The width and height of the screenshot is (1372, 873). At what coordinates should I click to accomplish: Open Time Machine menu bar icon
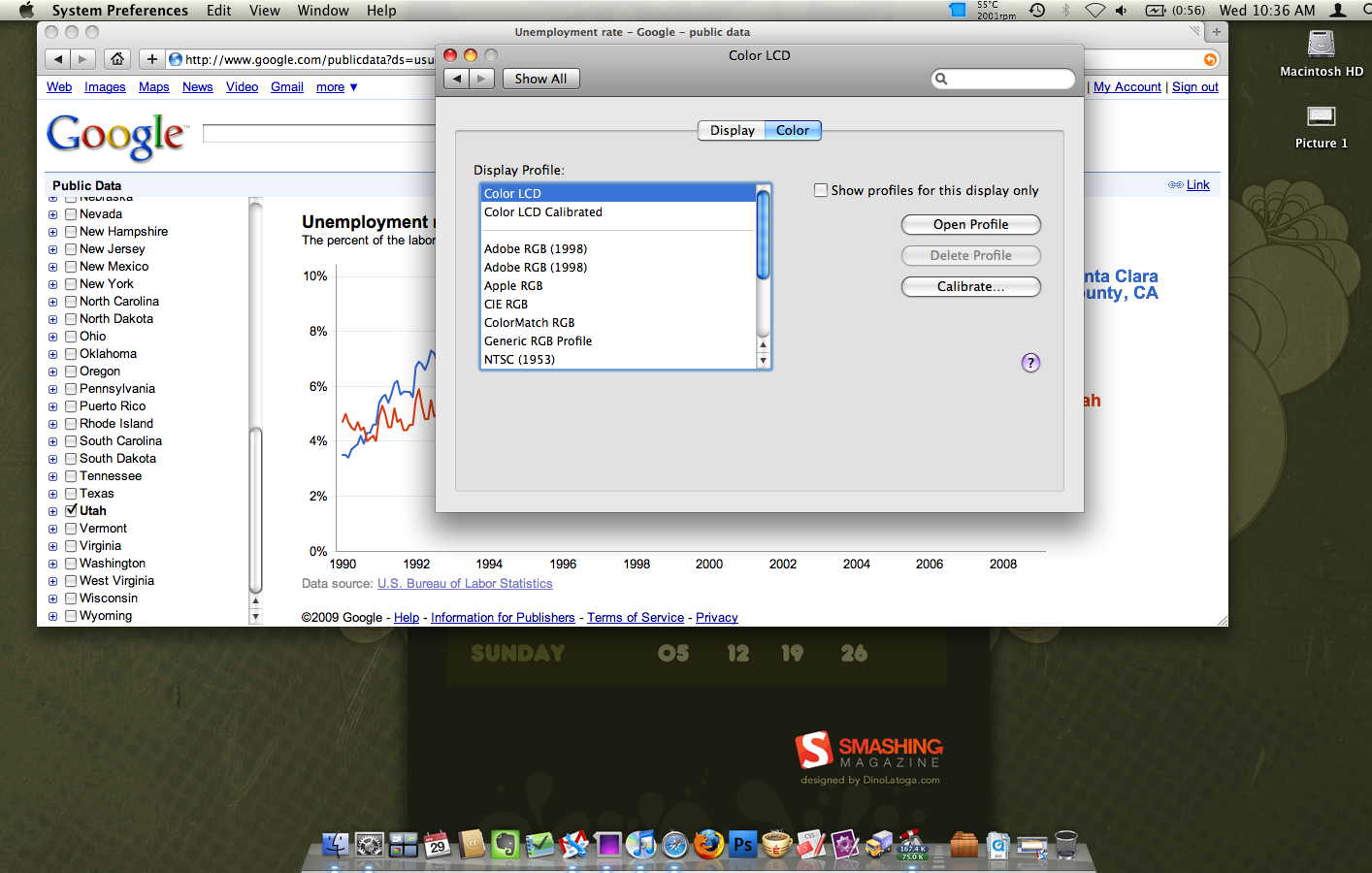(1037, 11)
